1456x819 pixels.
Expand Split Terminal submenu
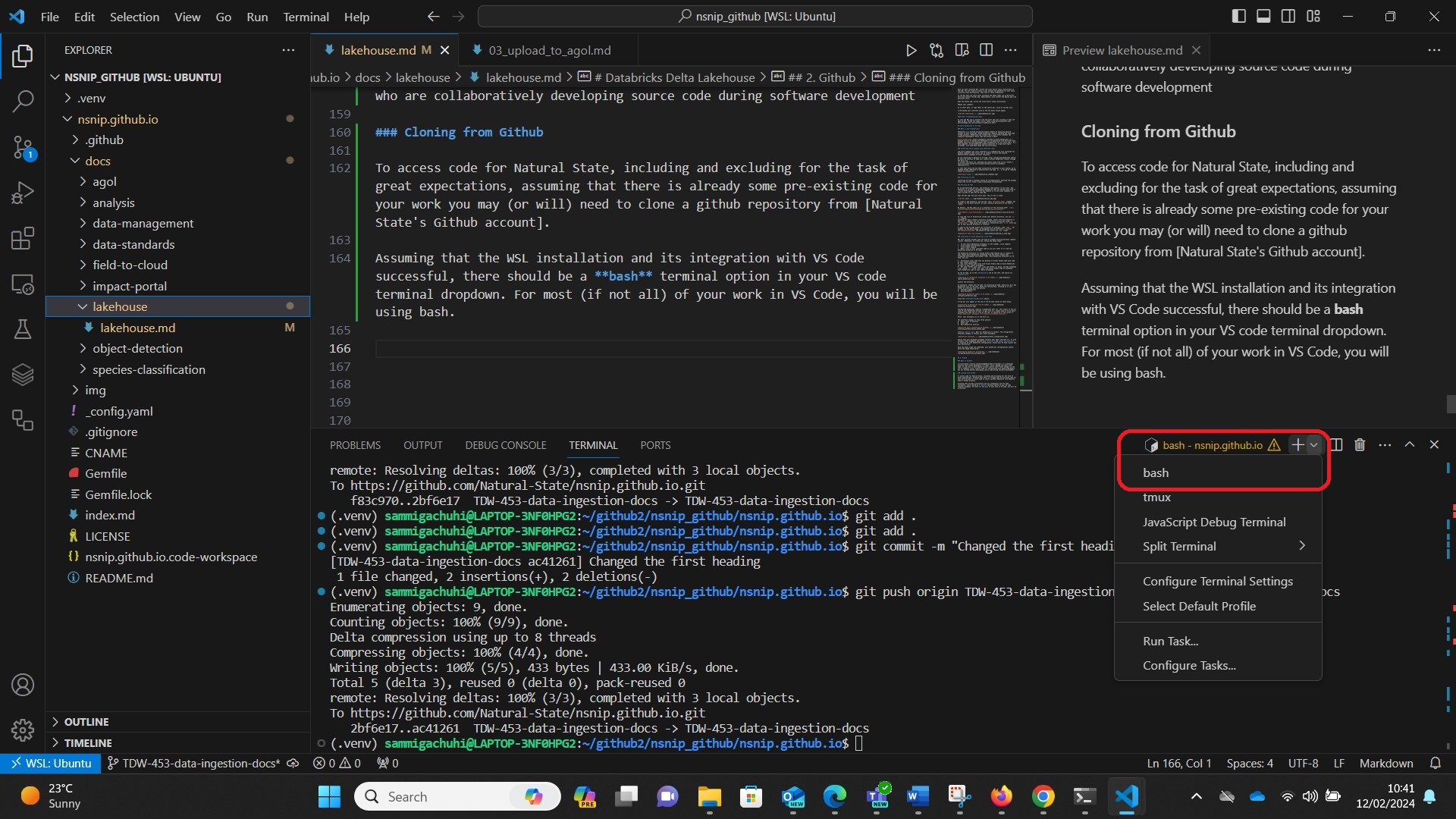[1218, 546]
